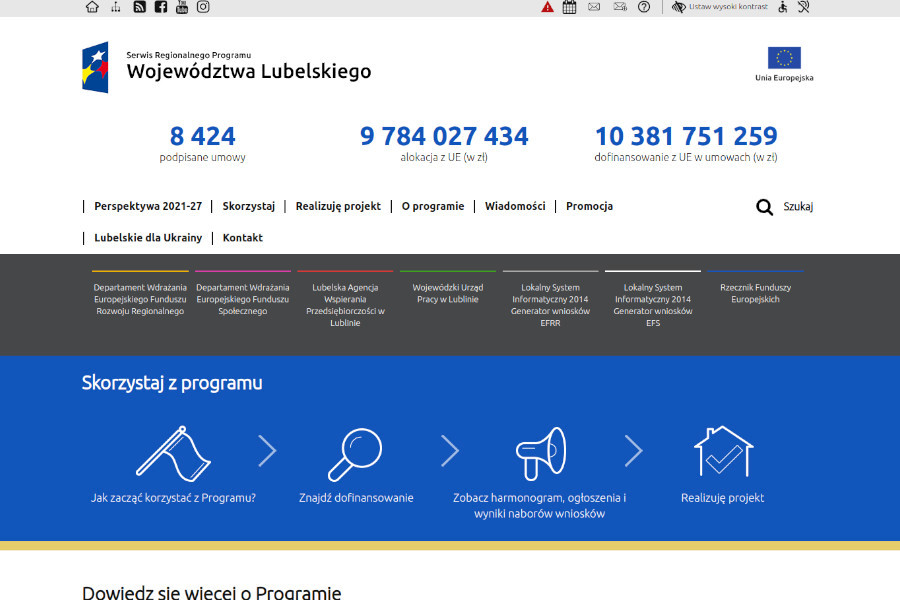Click the Facebook icon

(x=160, y=8)
